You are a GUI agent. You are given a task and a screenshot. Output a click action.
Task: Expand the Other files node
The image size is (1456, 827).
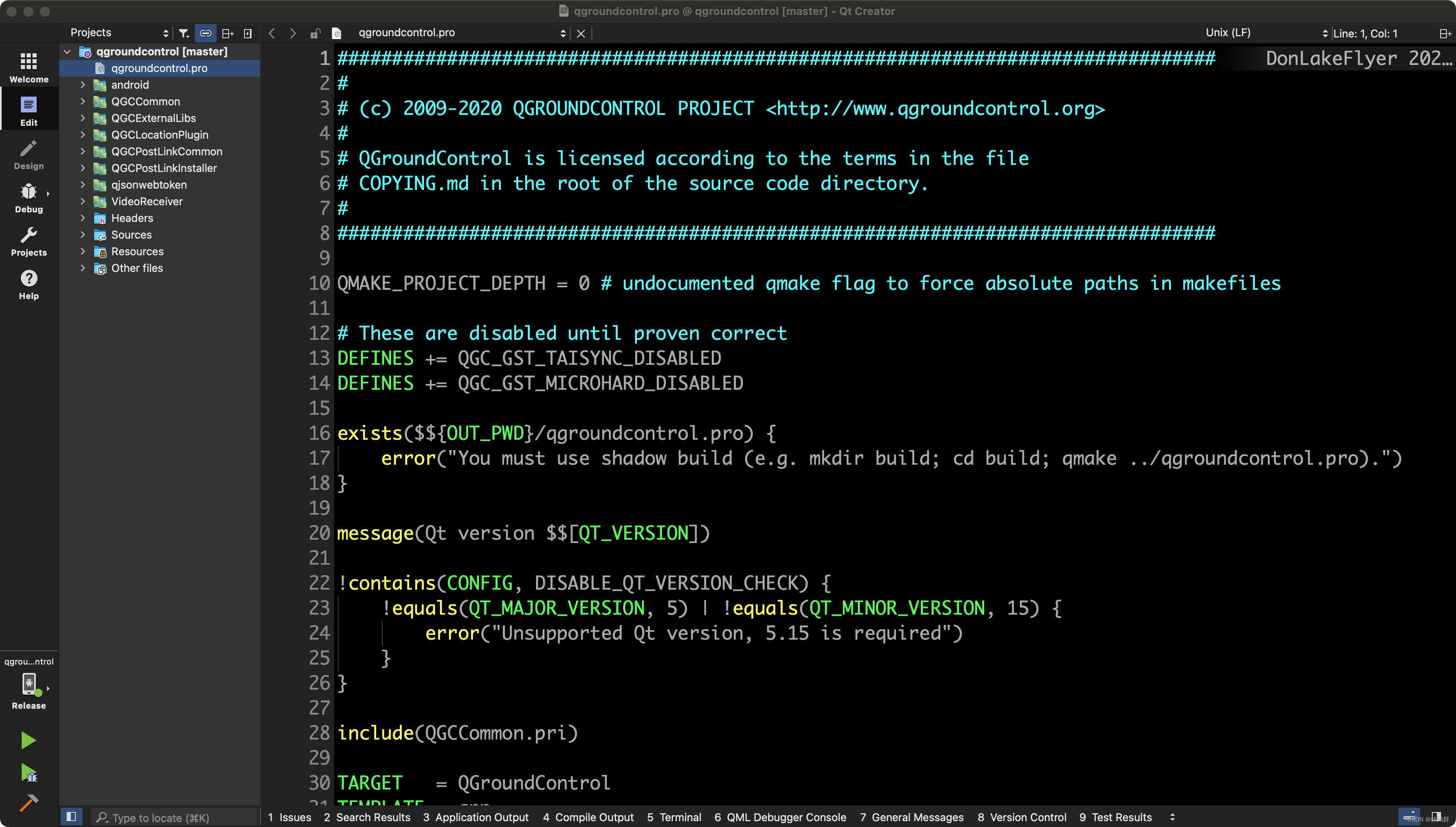point(83,268)
